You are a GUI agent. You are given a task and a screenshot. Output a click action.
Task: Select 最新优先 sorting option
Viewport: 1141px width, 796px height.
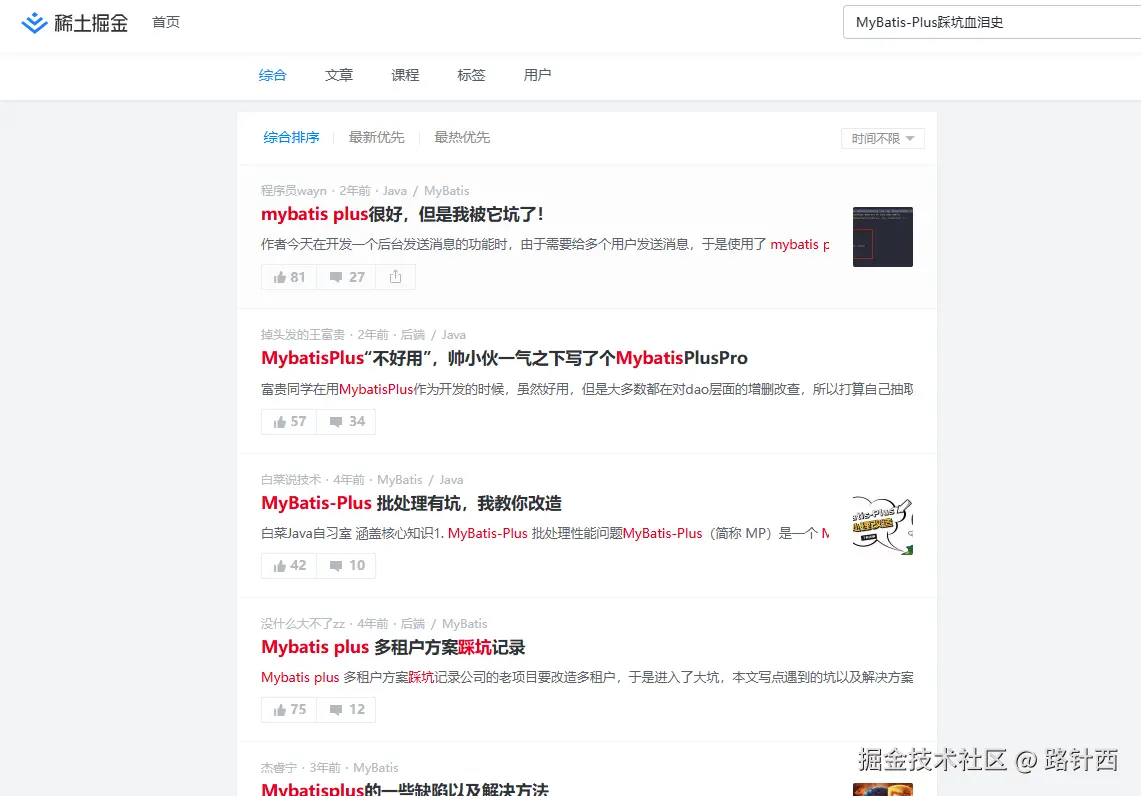click(376, 137)
